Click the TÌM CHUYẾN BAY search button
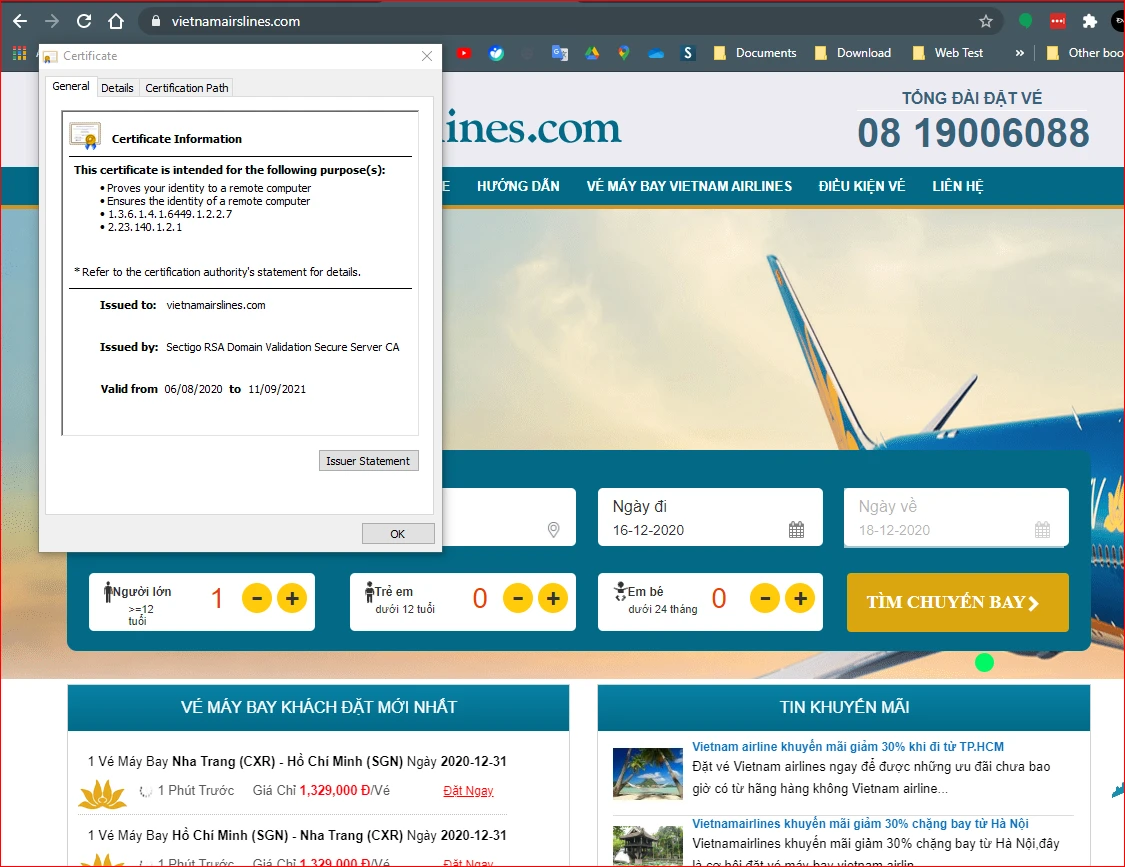Viewport: 1125px width, 867px height. click(x=958, y=602)
